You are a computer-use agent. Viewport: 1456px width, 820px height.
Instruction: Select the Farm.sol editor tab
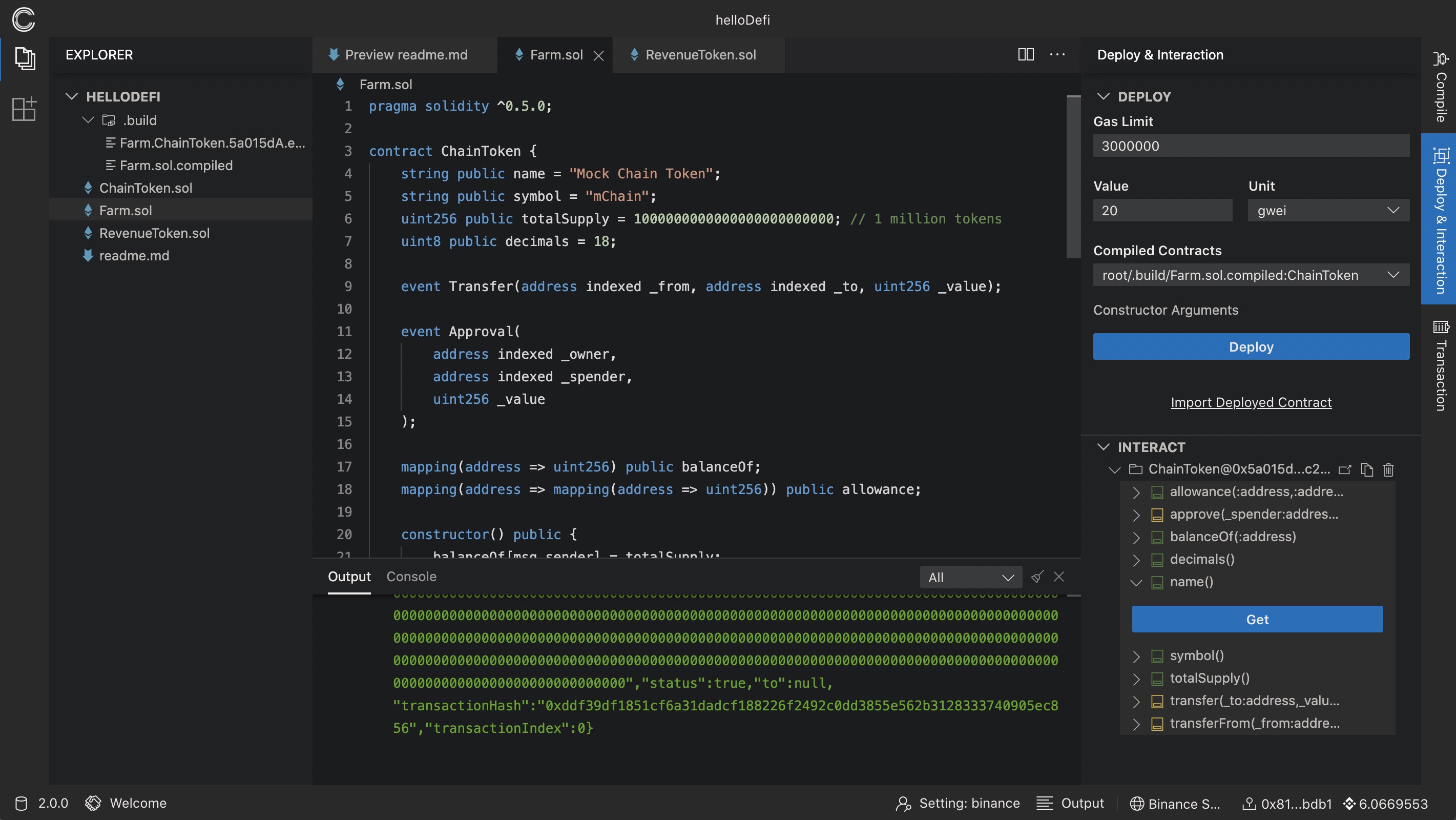(555, 55)
